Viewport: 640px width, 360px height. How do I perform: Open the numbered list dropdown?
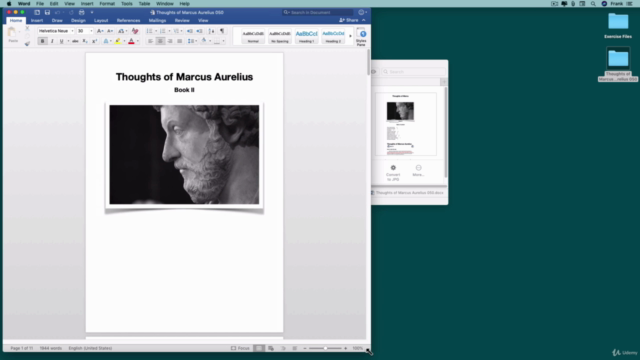(169, 31)
